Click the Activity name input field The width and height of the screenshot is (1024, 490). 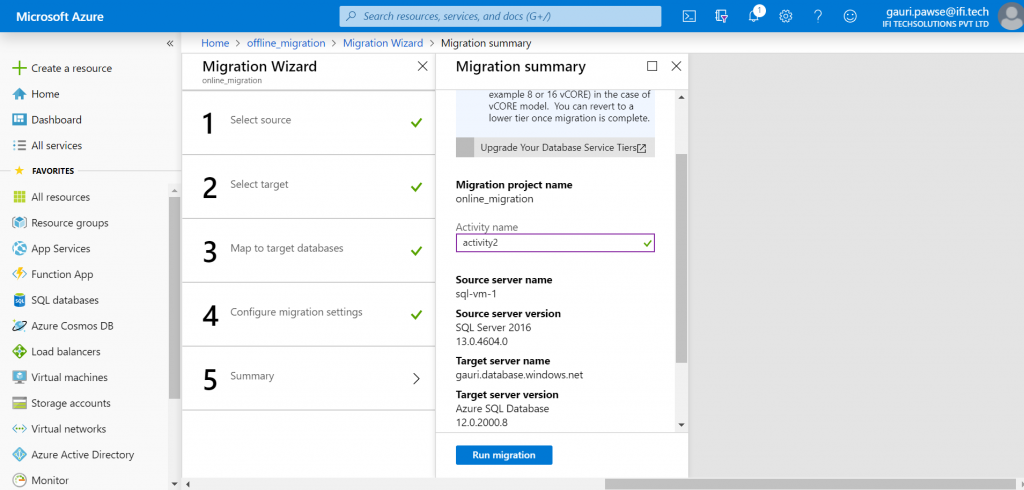[555, 243]
